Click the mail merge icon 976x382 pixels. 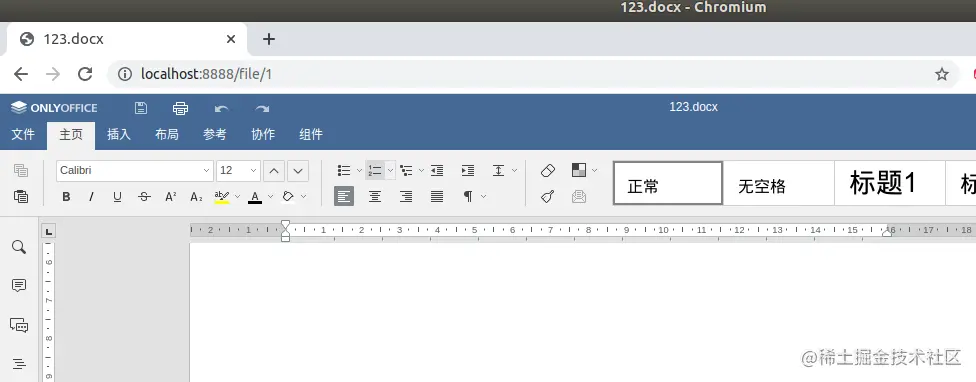579,197
